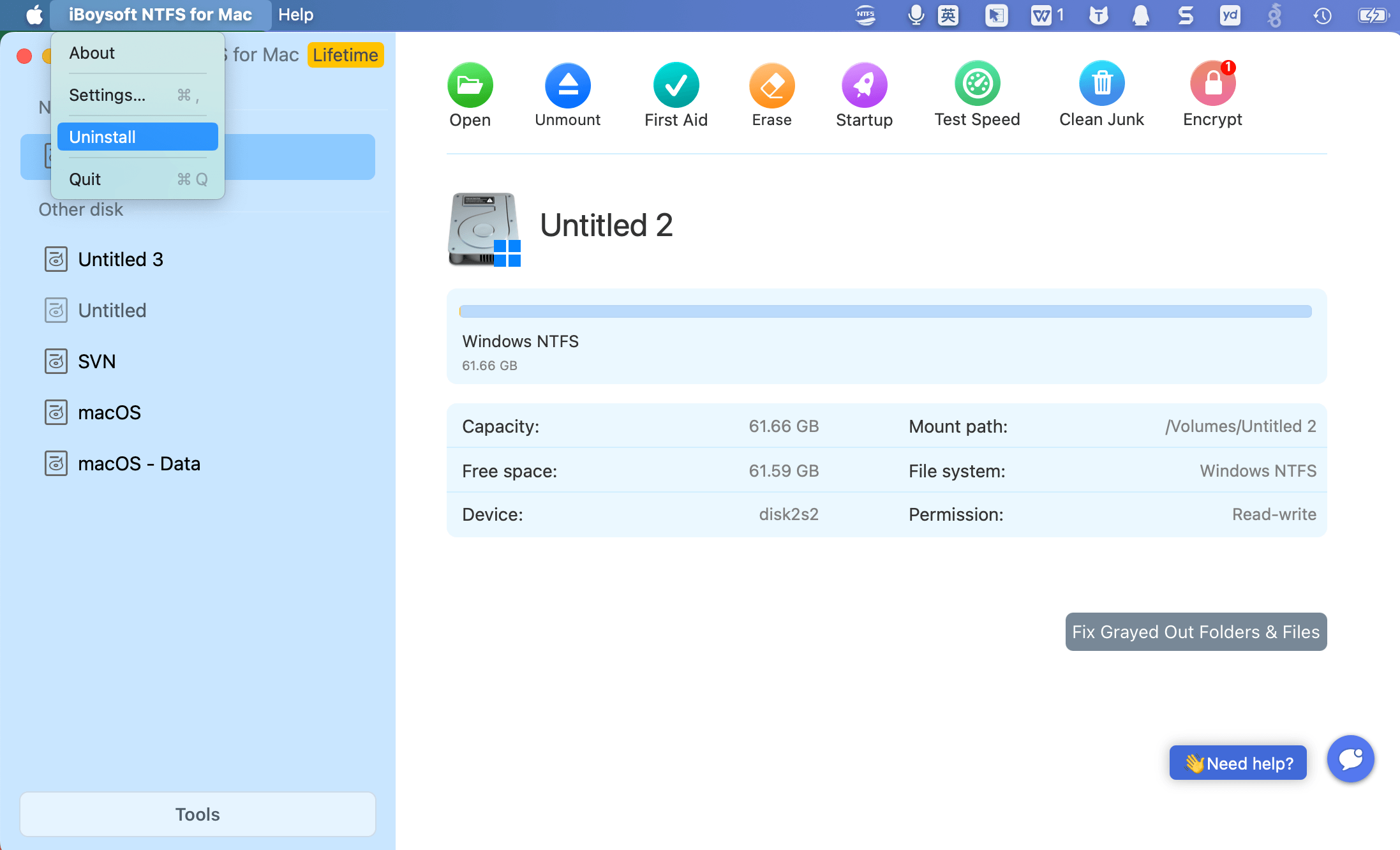Viewport: 1400px width, 850px height.
Task: Click the yd menu bar icon
Action: pyautogui.click(x=1230, y=15)
